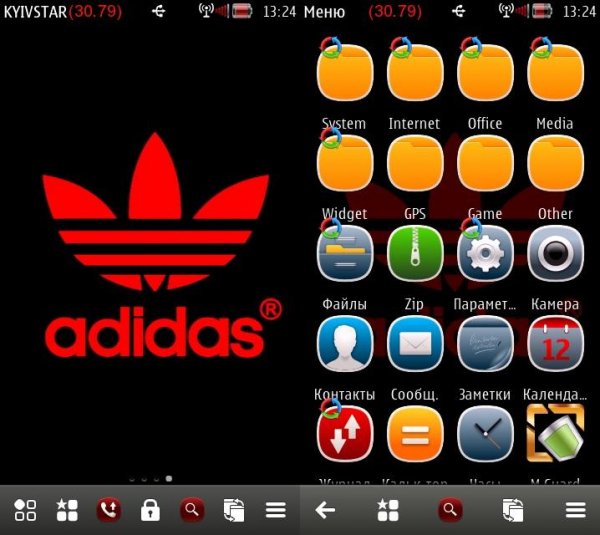Open Сообщ. messaging envelope icon
Image resolution: width=600 pixels, height=535 pixels.
(415, 344)
